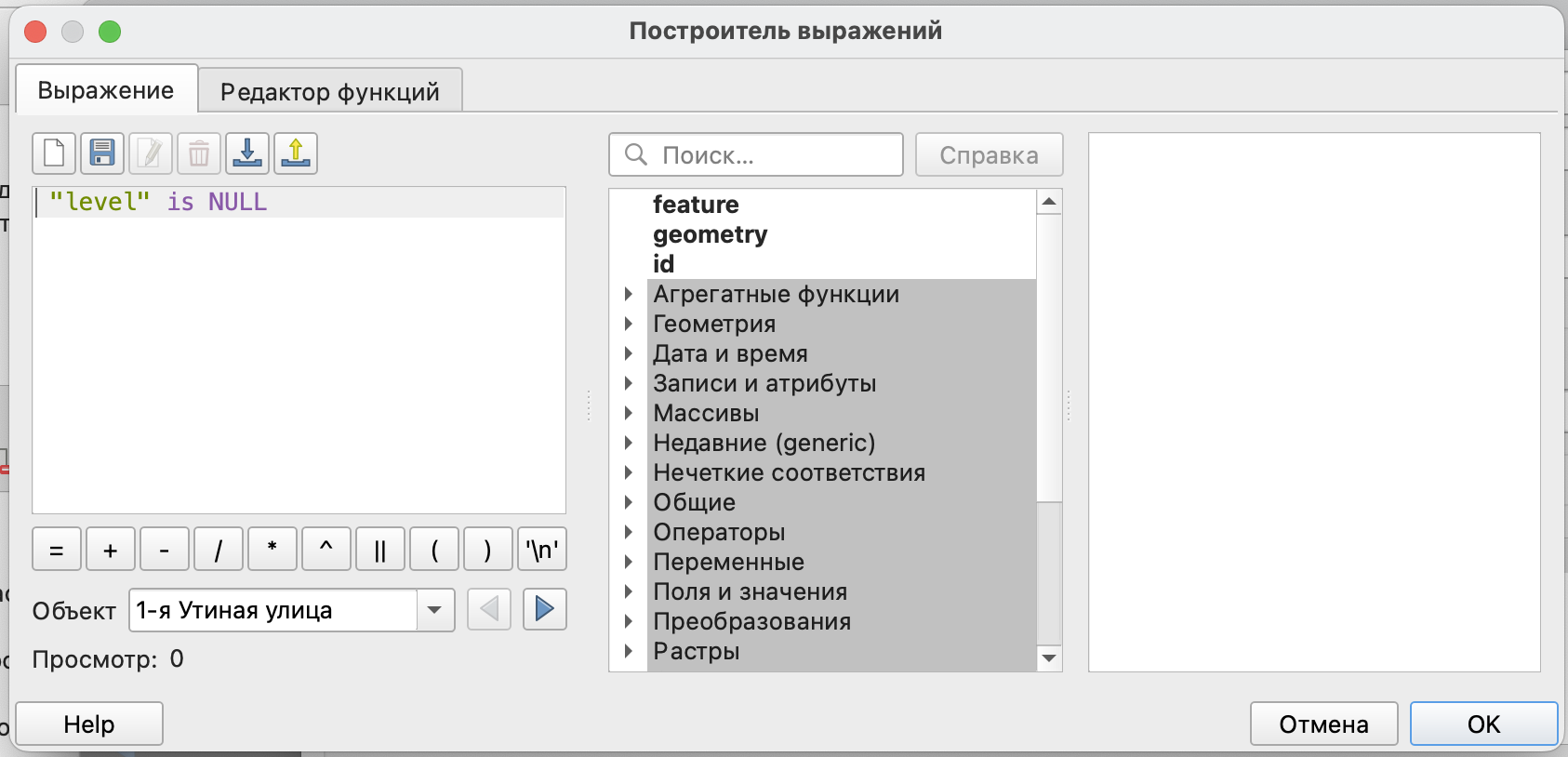This screenshot has width=1568, height=757.
Task: Click the save expression floppy disk icon
Action: (102, 153)
